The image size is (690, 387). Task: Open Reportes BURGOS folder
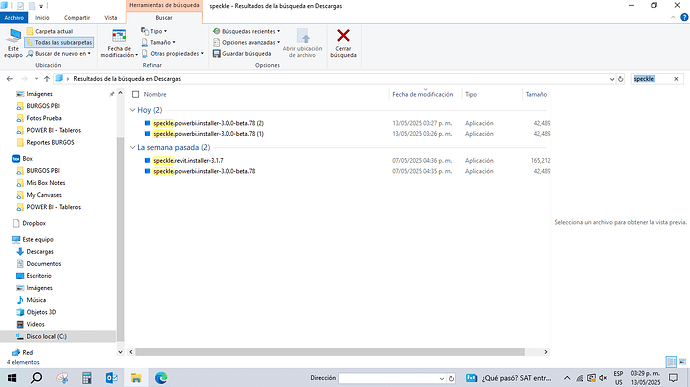[50, 142]
